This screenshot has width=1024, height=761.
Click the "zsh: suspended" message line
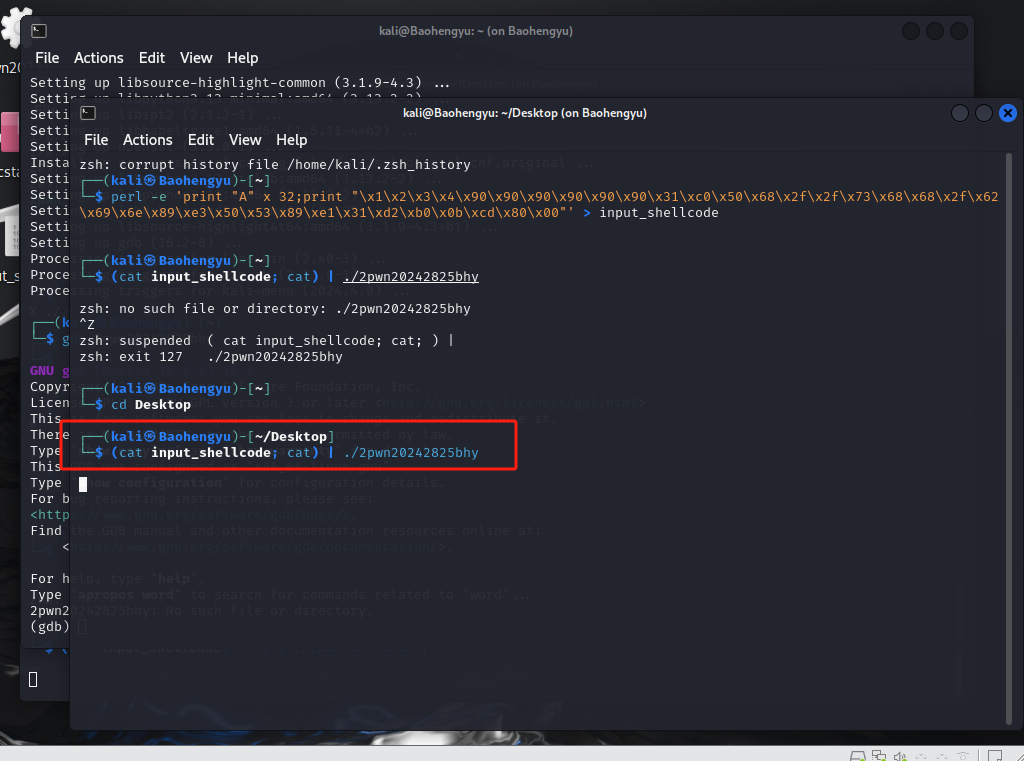(266, 340)
